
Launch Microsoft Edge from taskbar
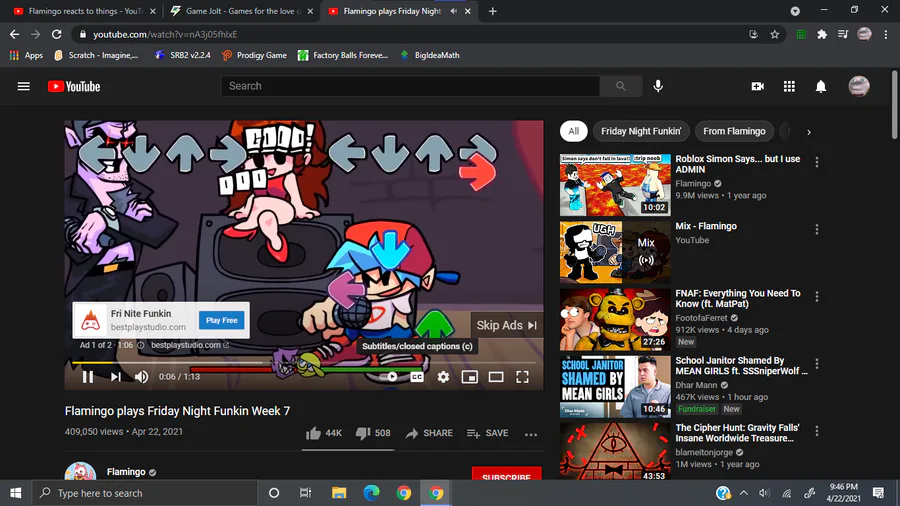click(371, 493)
